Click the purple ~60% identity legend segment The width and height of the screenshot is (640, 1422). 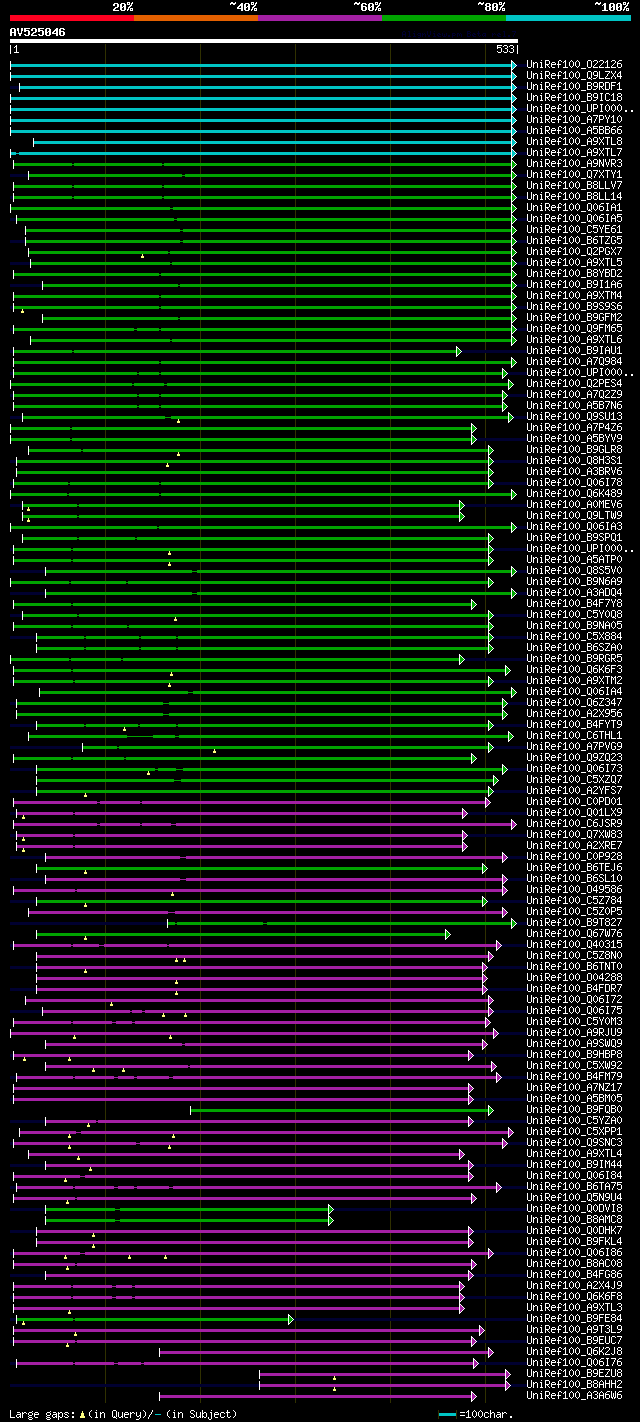coord(320,18)
